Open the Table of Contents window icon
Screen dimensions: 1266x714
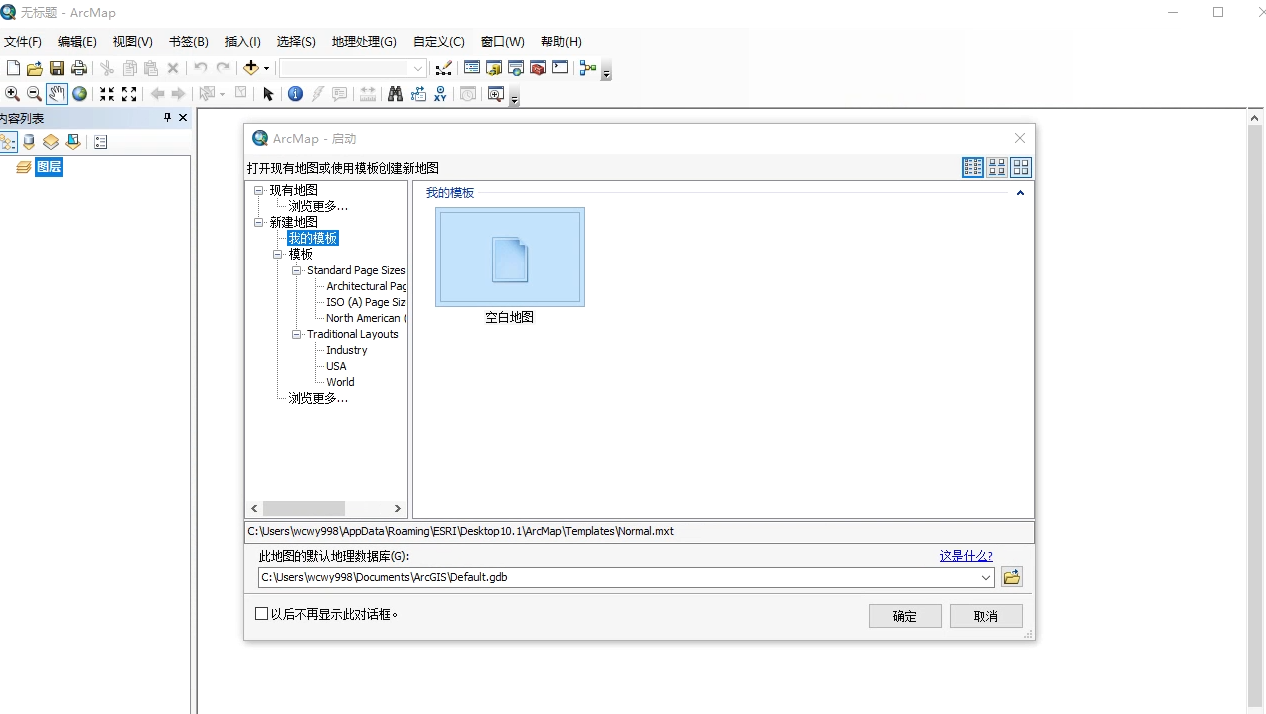pyautogui.click(x=472, y=68)
